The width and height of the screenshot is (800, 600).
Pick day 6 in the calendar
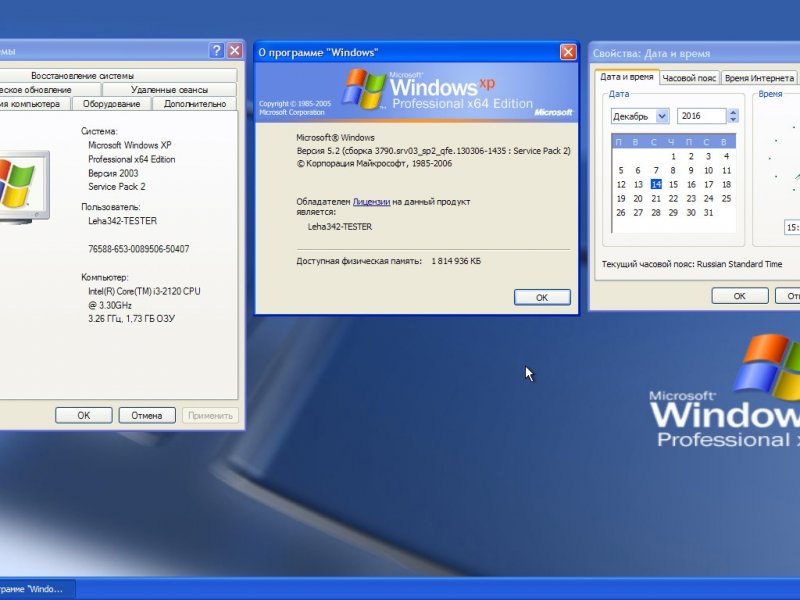(638, 170)
